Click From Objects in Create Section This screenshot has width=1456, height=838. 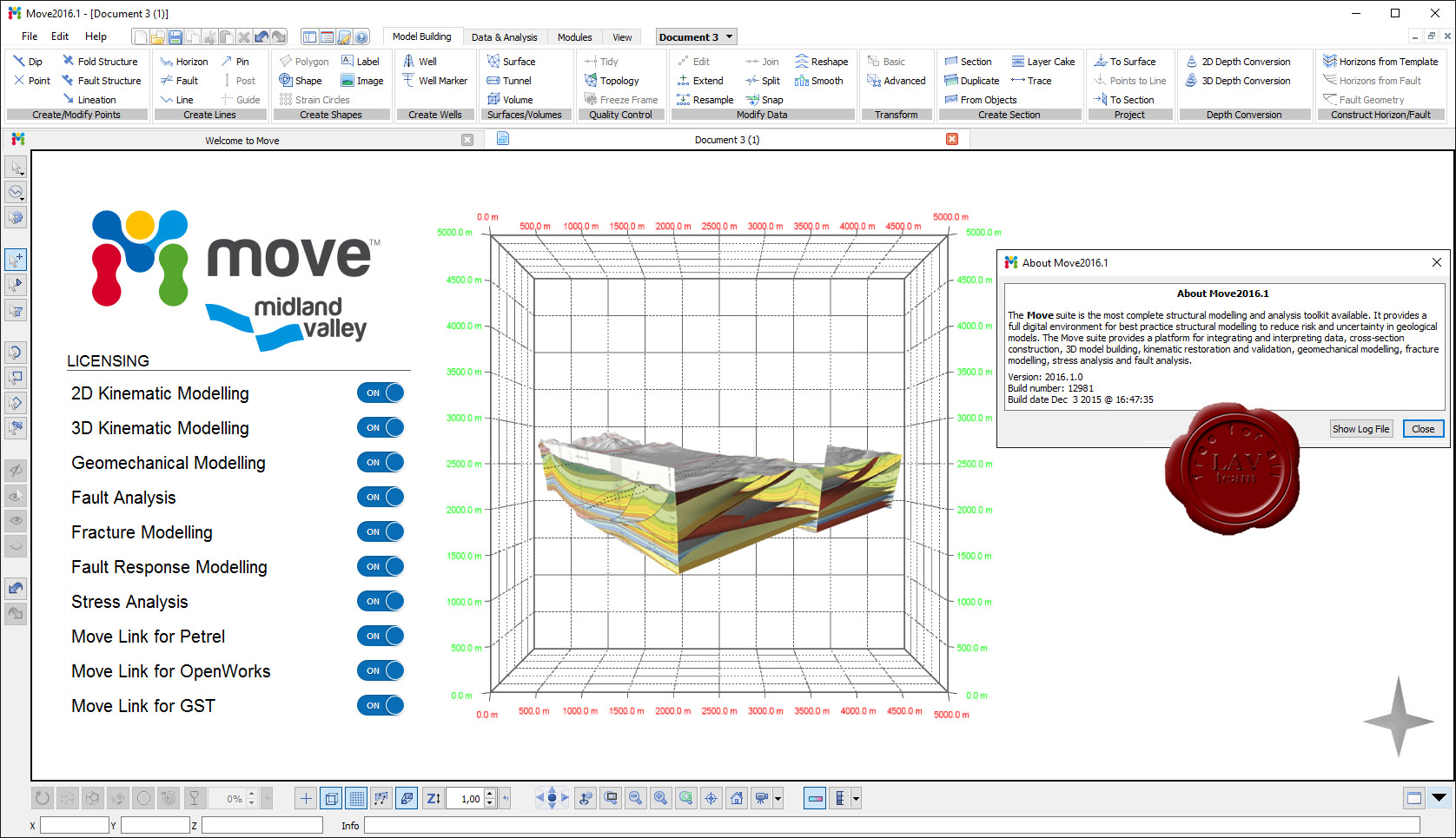[981, 100]
